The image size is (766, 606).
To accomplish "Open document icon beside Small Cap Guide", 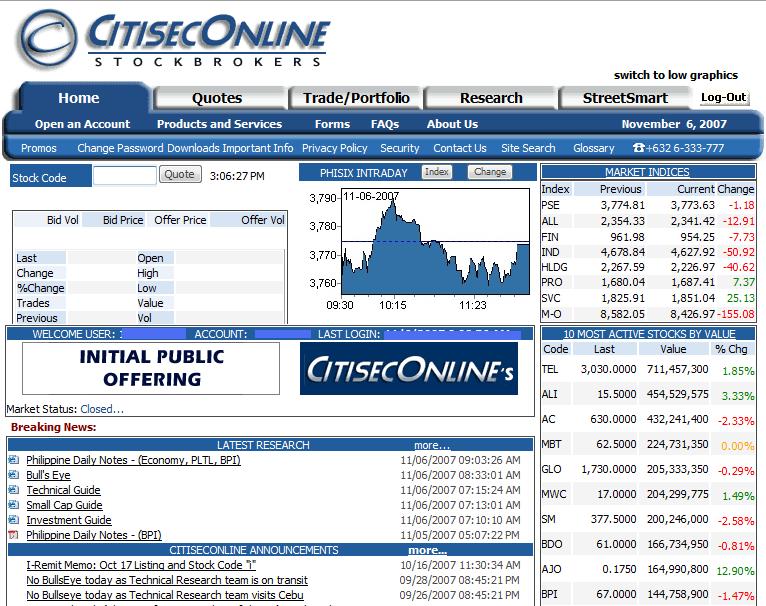I will [x=14, y=505].
